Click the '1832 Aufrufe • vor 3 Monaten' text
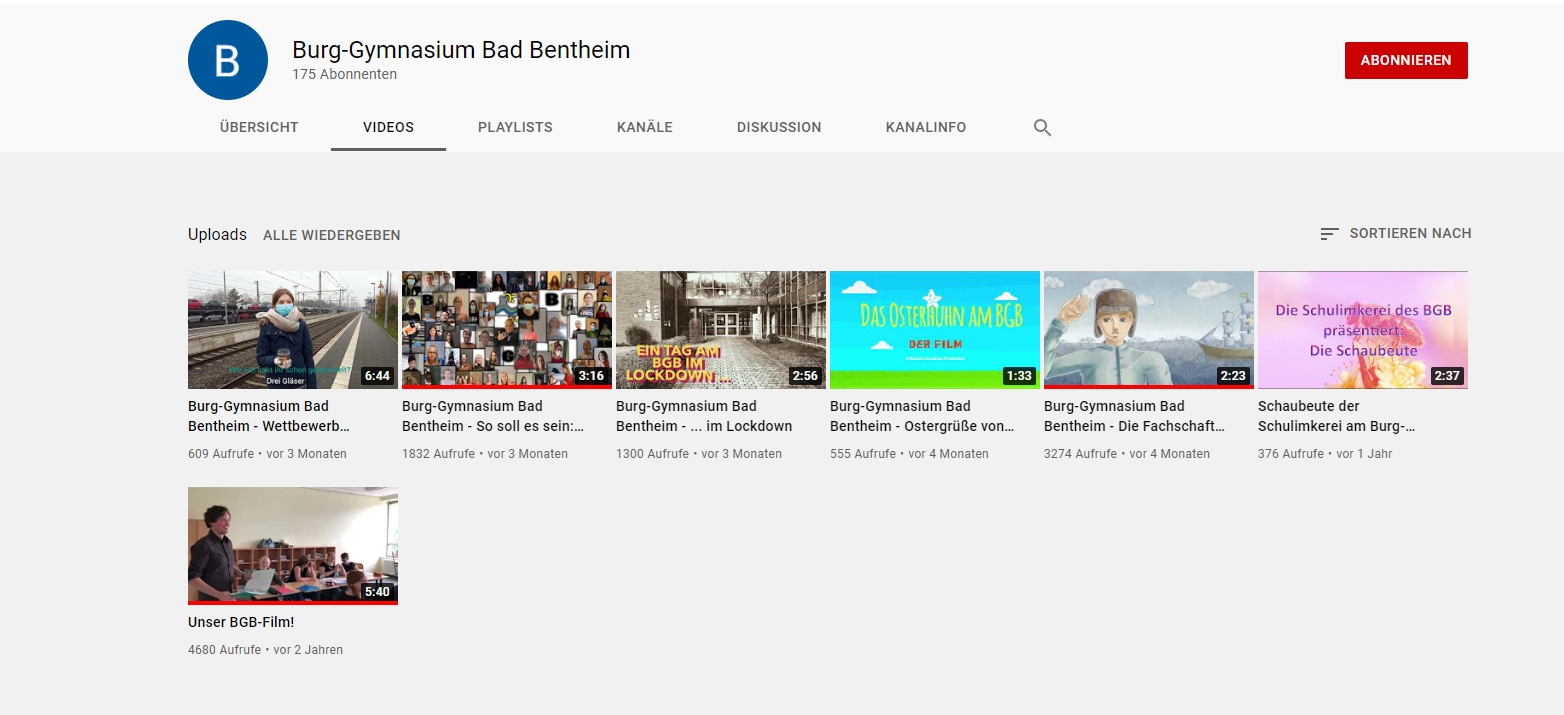The width and height of the screenshot is (1564, 715). tap(485, 454)
